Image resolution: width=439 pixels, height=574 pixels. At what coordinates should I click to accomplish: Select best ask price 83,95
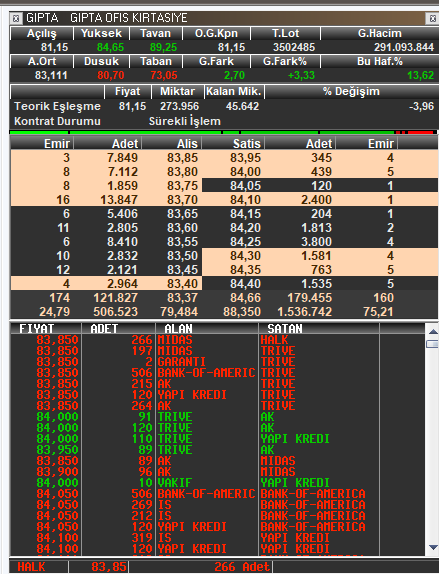point(245,158)
